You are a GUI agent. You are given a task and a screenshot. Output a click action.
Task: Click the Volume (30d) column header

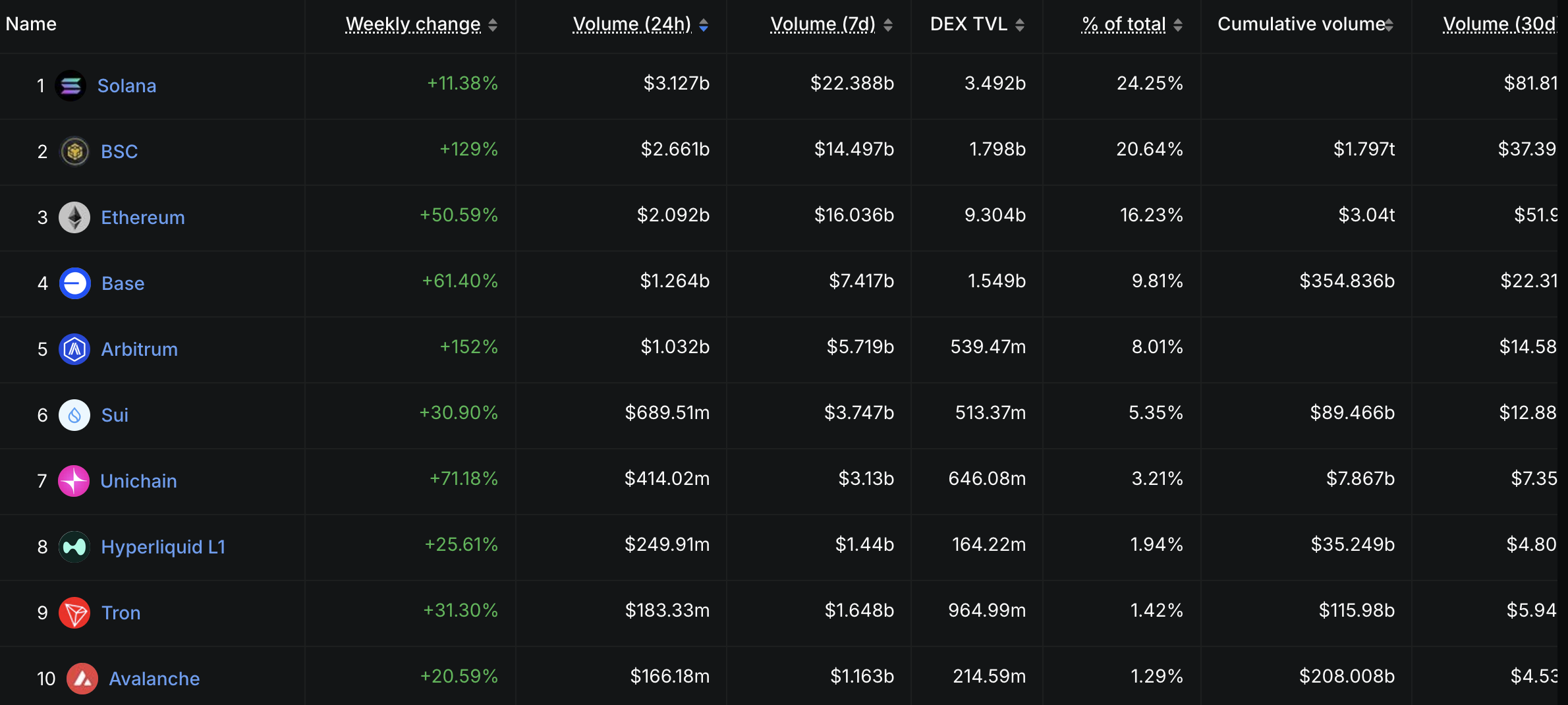[x=1499, y=24]
